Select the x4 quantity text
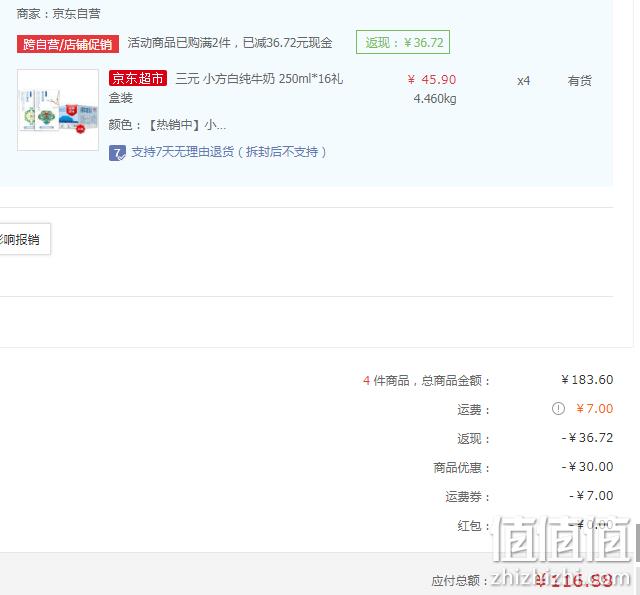 (523, 81)
